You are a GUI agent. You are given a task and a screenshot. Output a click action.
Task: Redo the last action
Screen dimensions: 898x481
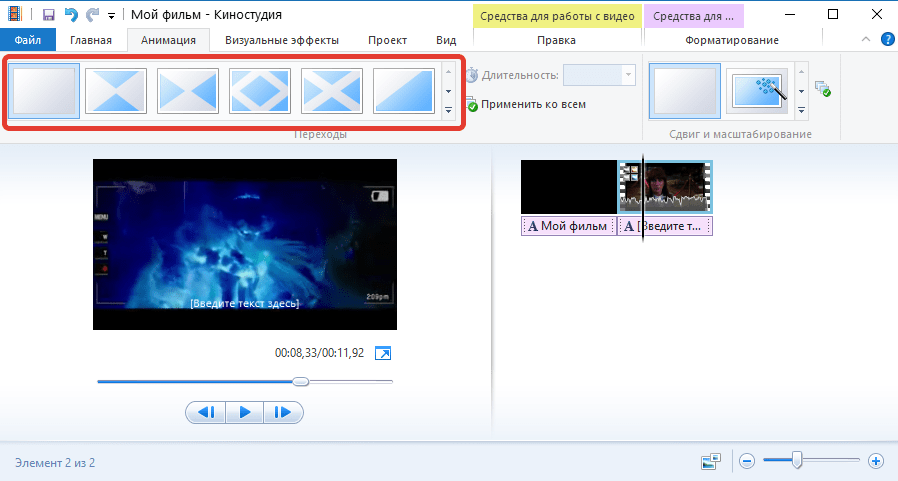point(92,15)
